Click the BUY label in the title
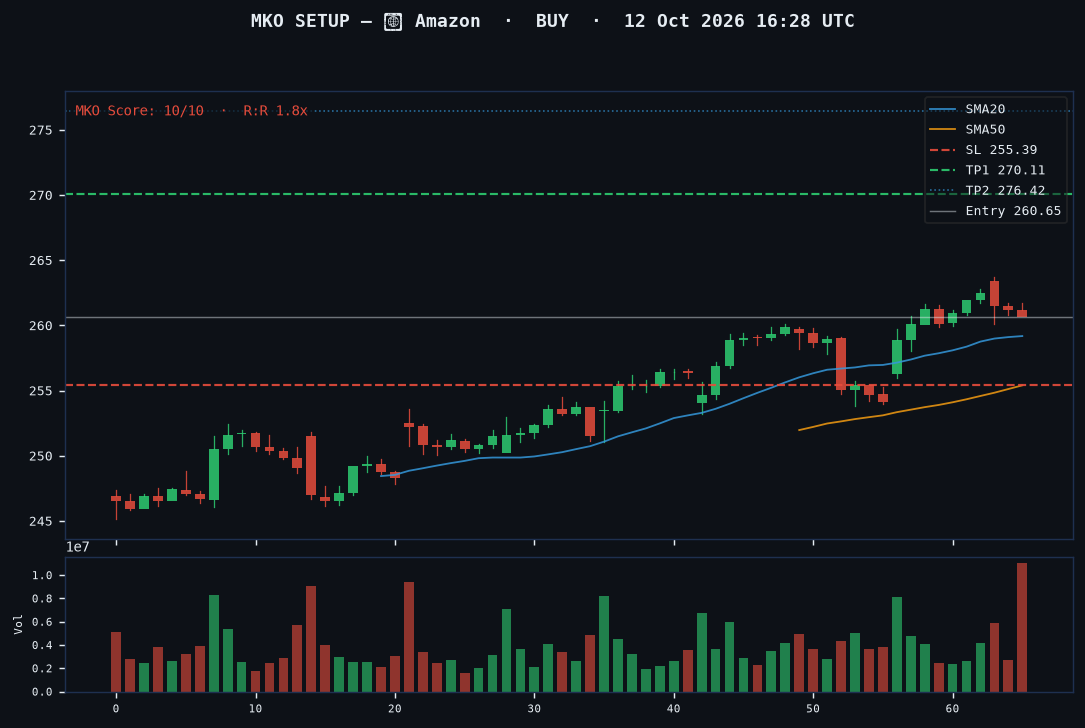The height and width of the screenshot is (728, 1085). click(552, 21)
